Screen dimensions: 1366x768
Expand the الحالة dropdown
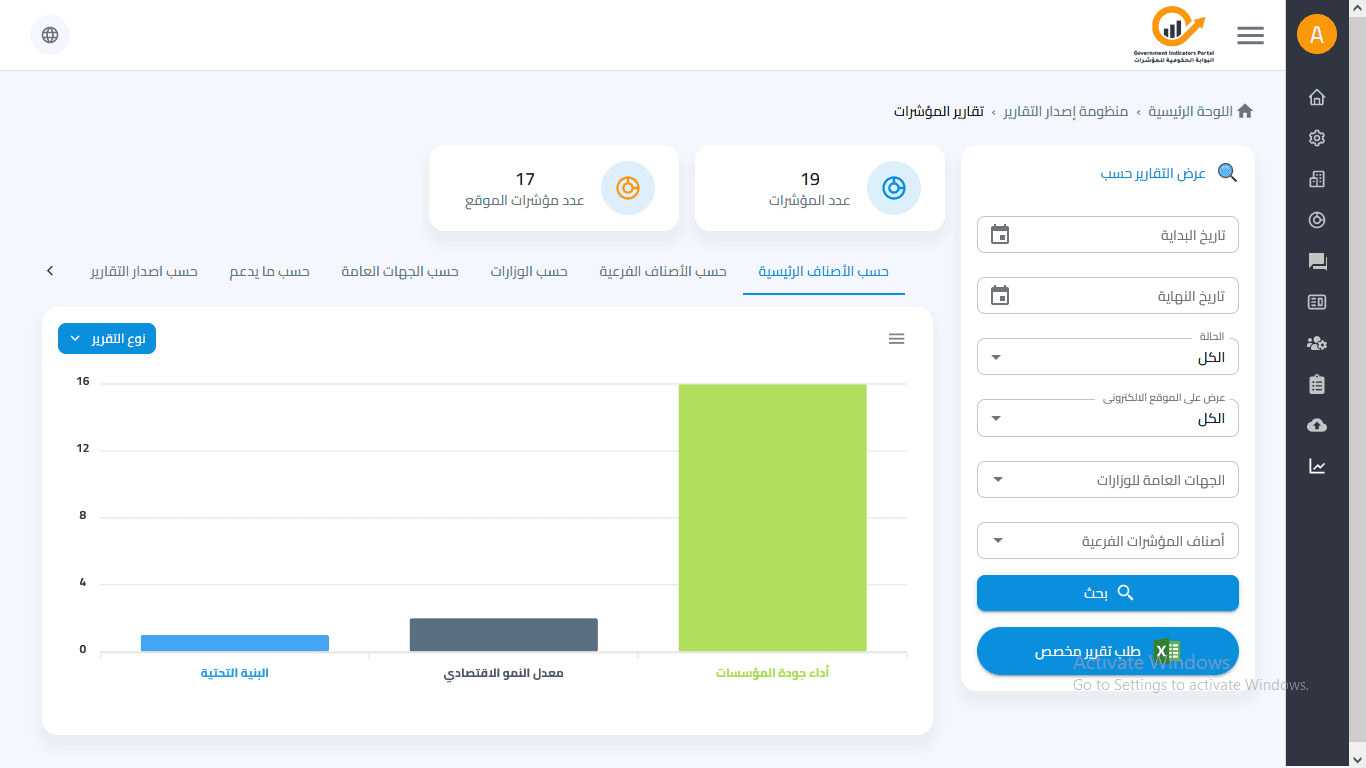coord(1107,358)
